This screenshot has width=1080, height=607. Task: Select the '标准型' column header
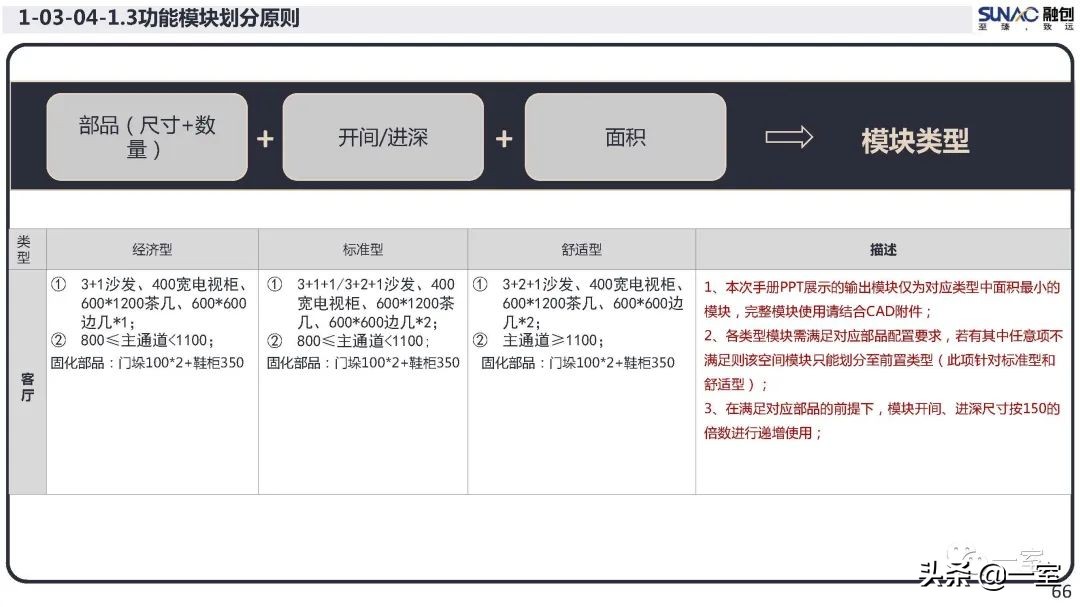click(363, 249)
